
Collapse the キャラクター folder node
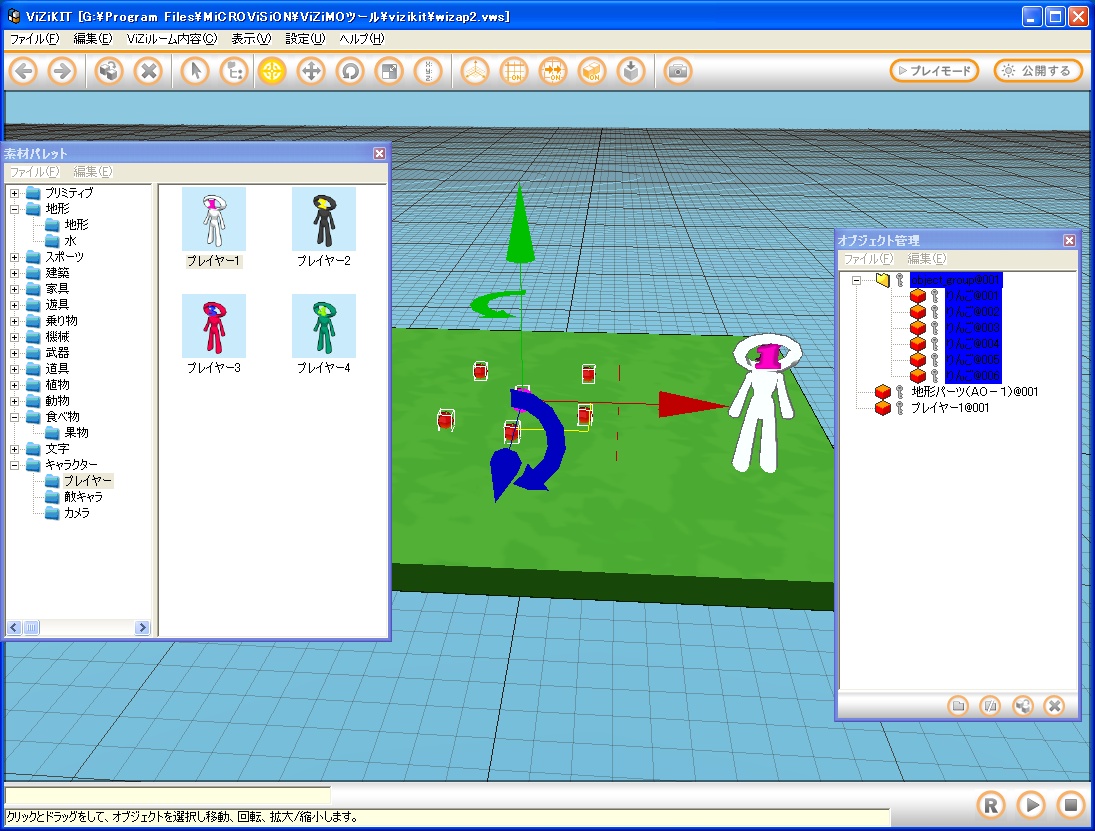pos(15,465)
